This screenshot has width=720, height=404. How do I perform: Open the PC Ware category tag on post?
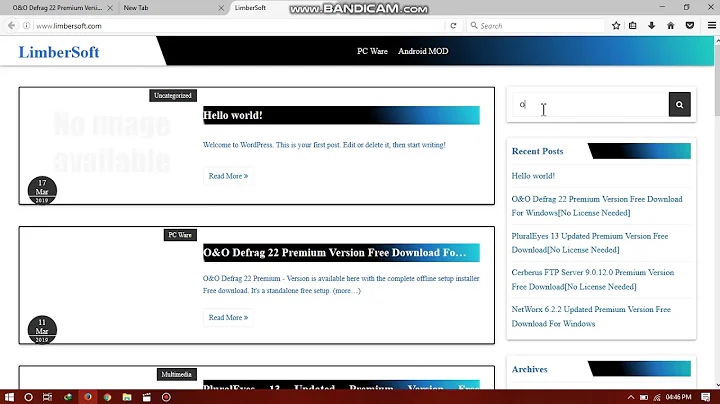click(x=180, y=235)
